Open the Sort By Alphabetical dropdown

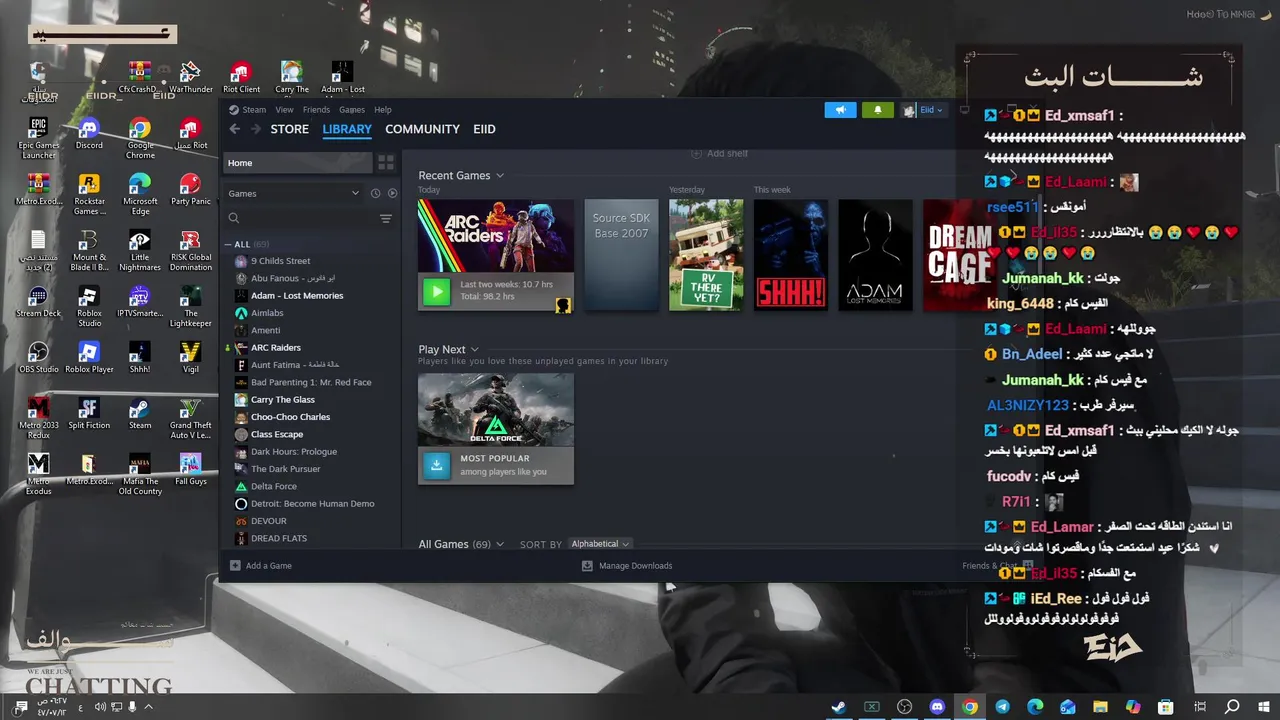(600, 544)
